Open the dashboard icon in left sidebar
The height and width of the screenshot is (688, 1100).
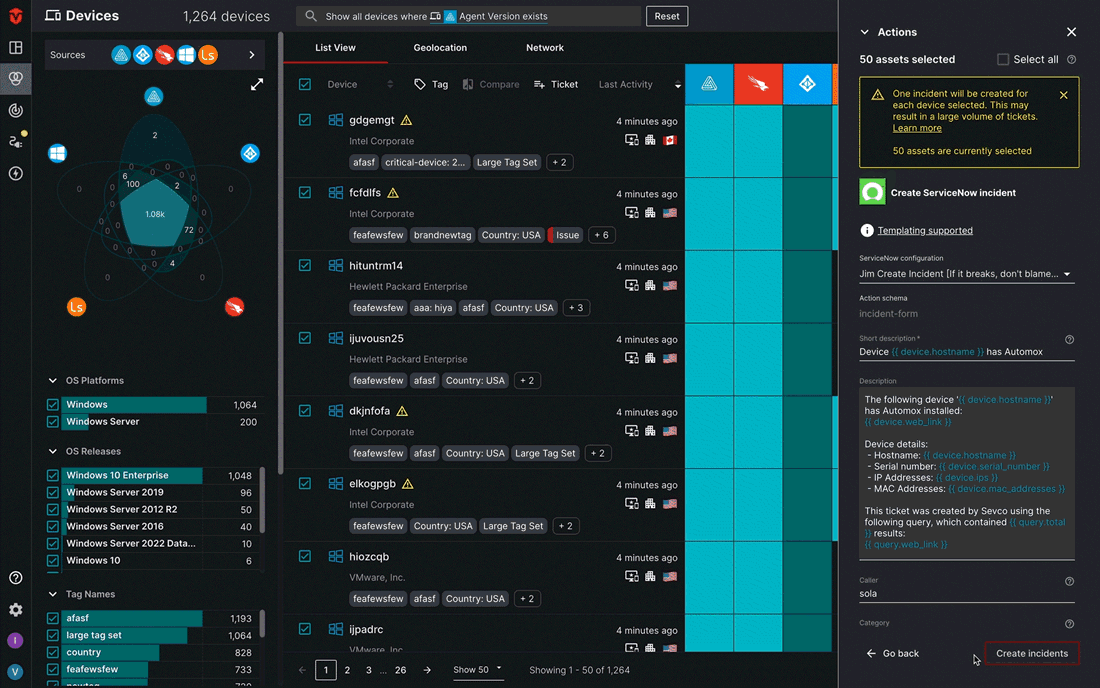[x=15, y=48]
